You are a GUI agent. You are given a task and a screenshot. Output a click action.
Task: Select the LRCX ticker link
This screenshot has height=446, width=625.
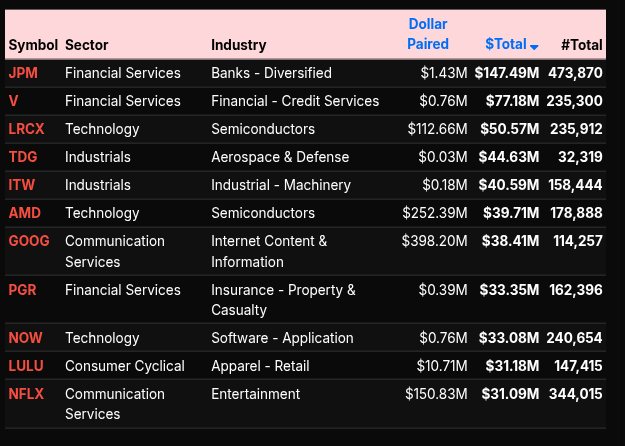coord(26,129)
